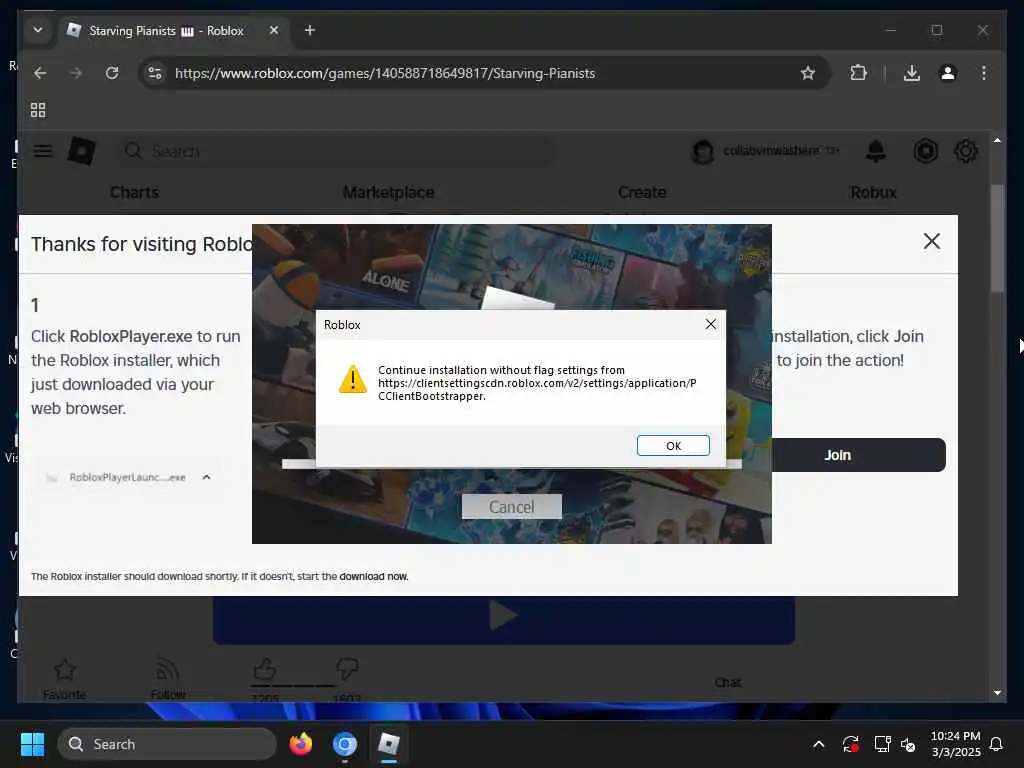Open the Create tab
1024x768 pixels.
pos(642,193)
